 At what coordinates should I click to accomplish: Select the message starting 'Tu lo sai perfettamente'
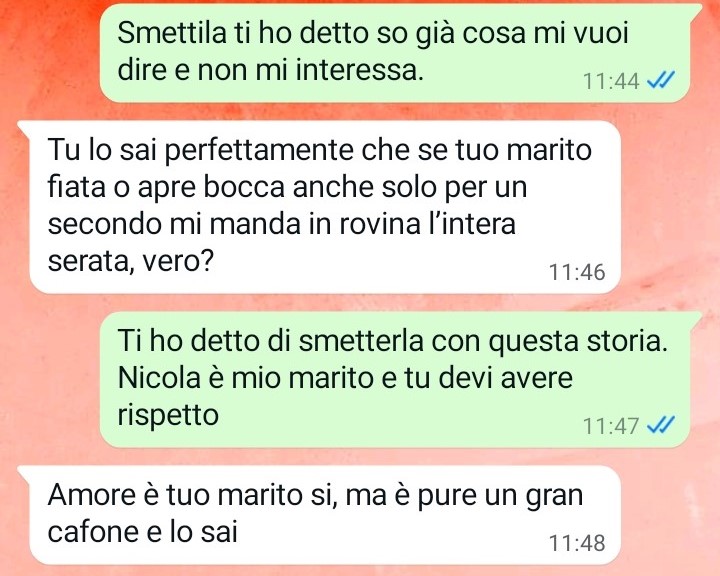[x=325, y=207]
